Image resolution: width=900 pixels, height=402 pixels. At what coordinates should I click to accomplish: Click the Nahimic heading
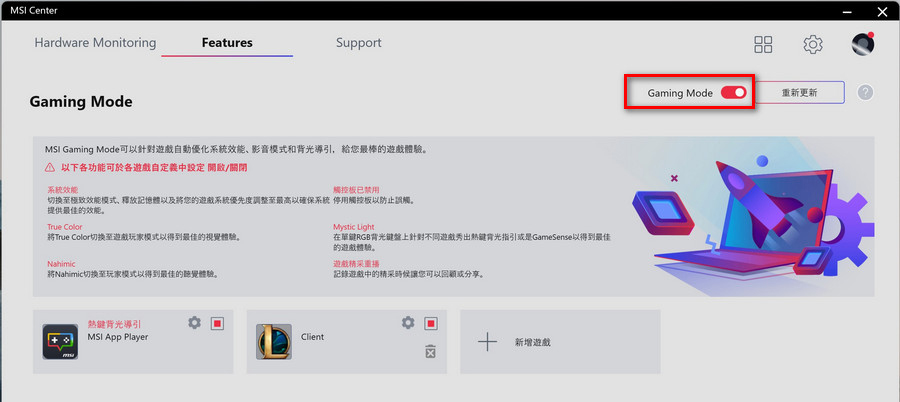[61, 264]
